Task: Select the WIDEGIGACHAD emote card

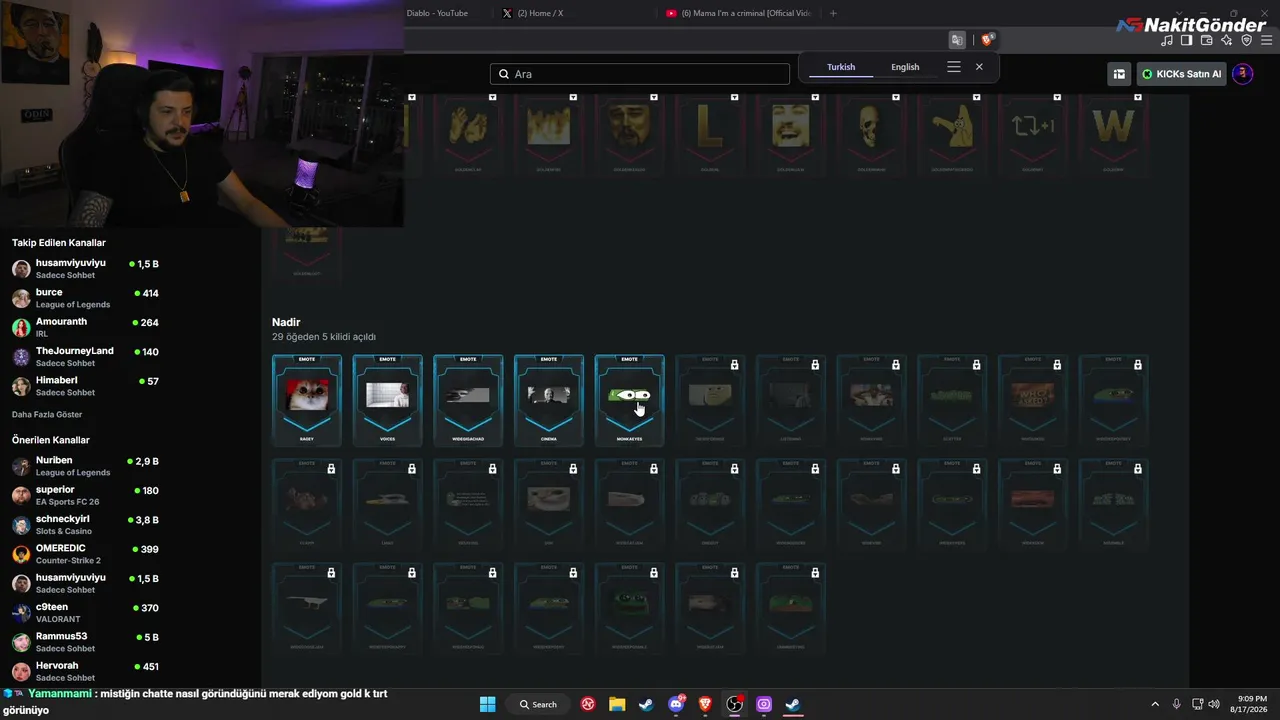Action: pyautogui.click(x=468, y=400)
